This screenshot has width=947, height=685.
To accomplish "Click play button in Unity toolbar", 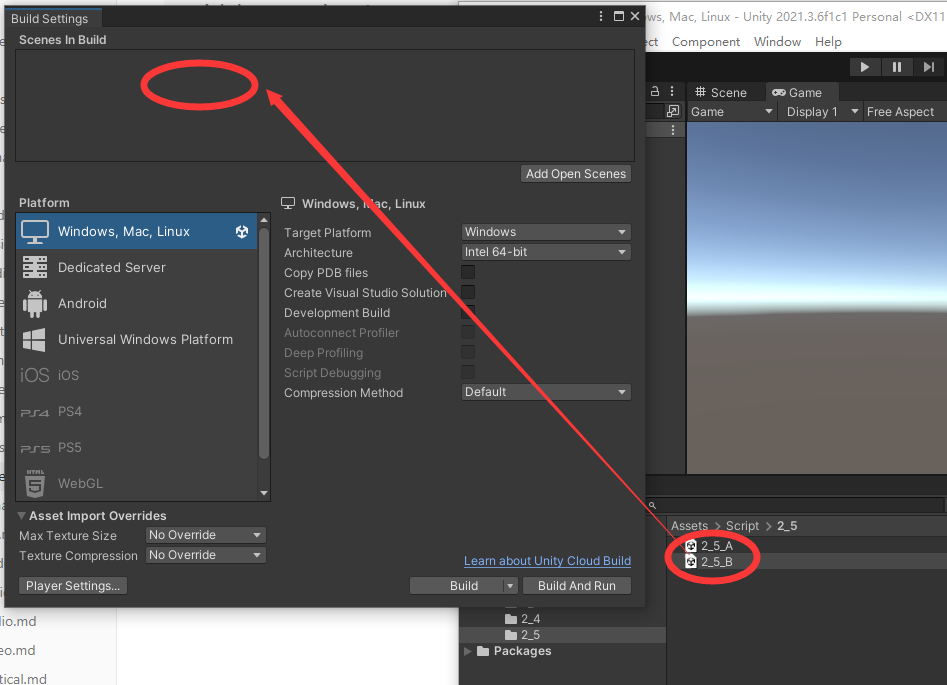I will coord(864,67).
